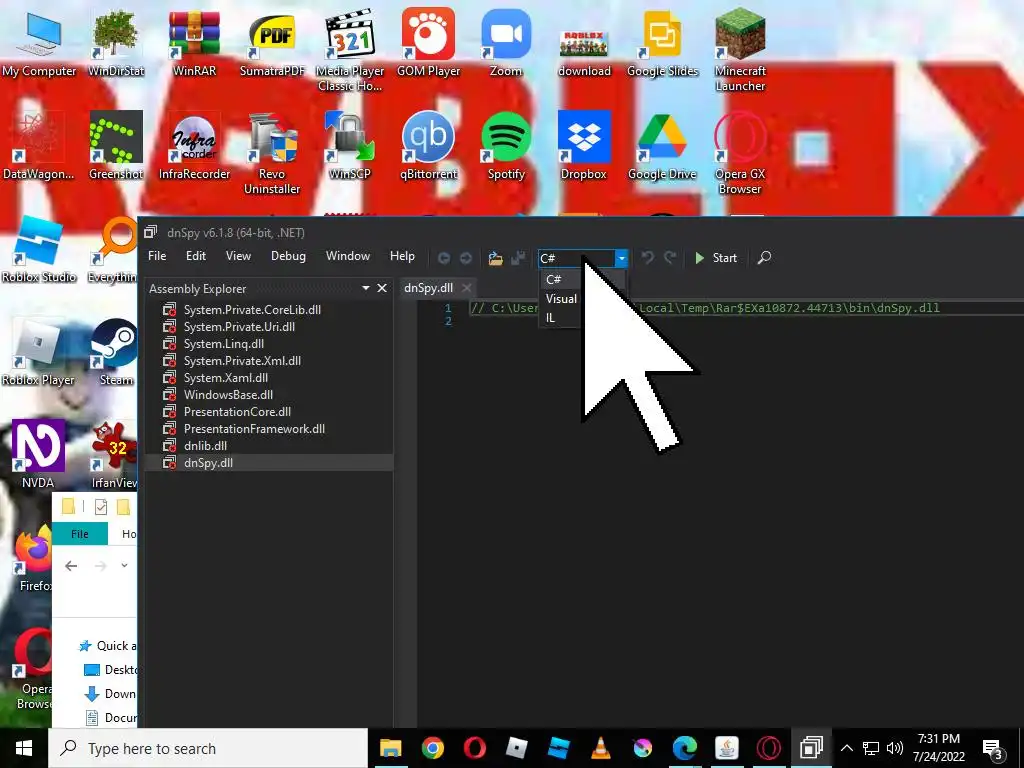1024x768 pixels.
Task: Open the File menu in dnSpy
Action: tap(157, 256)
